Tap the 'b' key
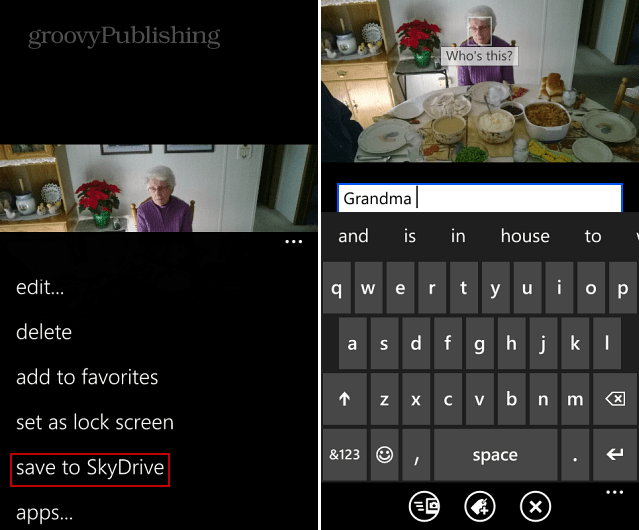Viewport: 639px width, 530px height. click(x=511, y=399)
